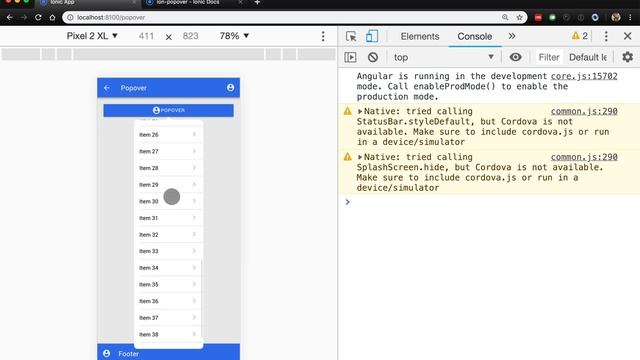Click the POPOVER button

point(169,110)
